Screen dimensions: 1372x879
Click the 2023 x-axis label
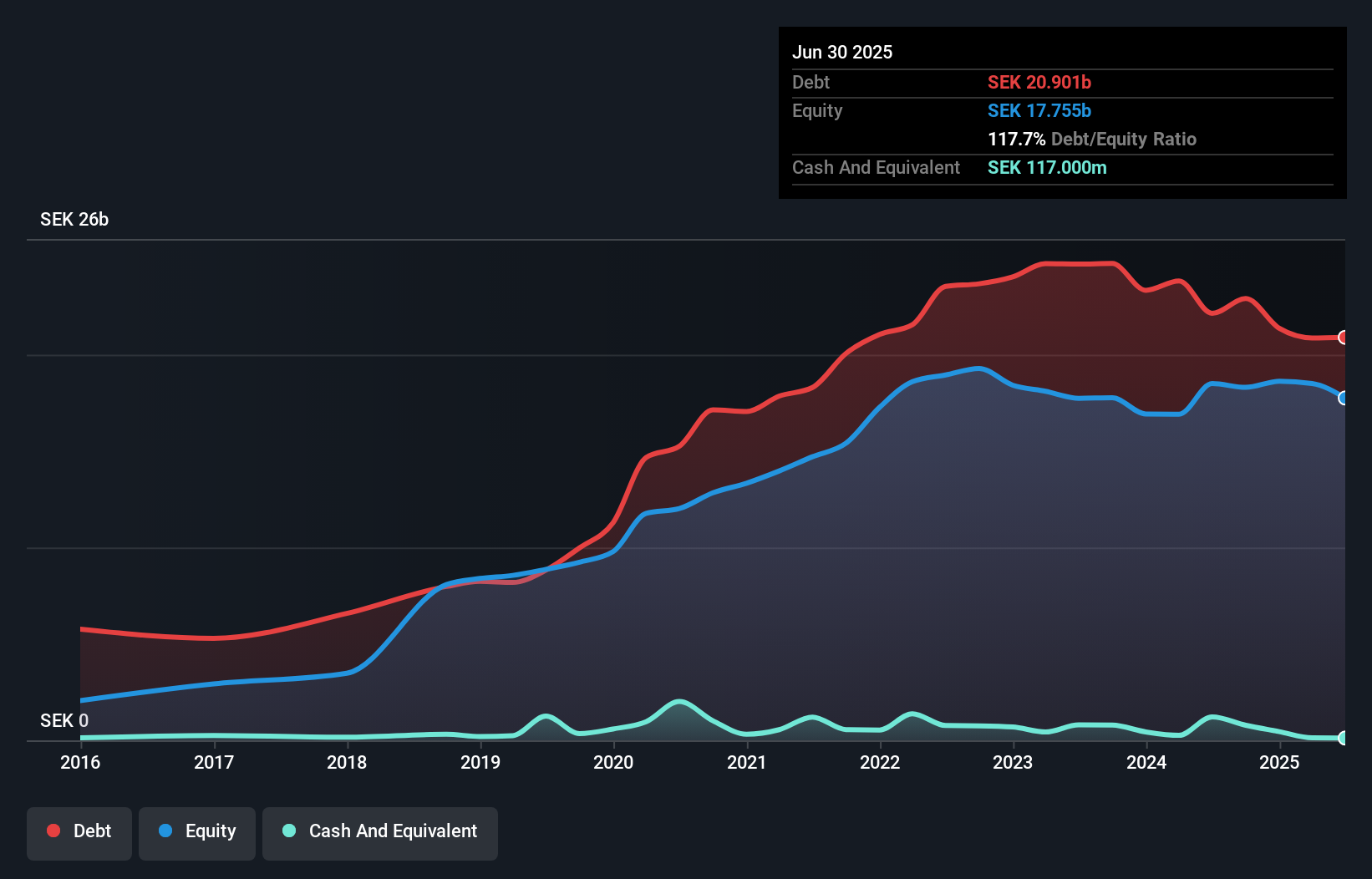pos(1013,762)
